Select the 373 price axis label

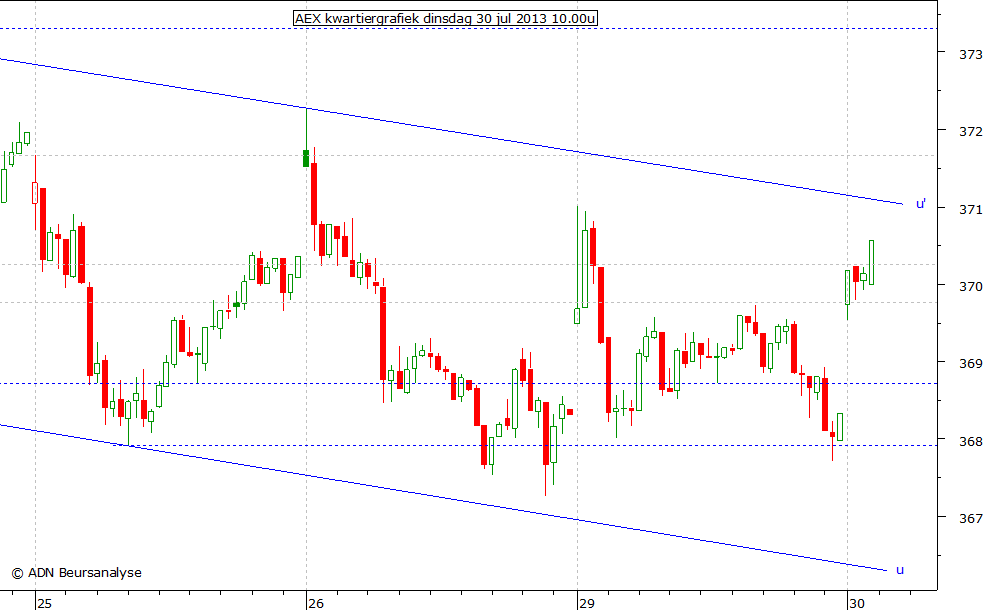coord(970,55)
